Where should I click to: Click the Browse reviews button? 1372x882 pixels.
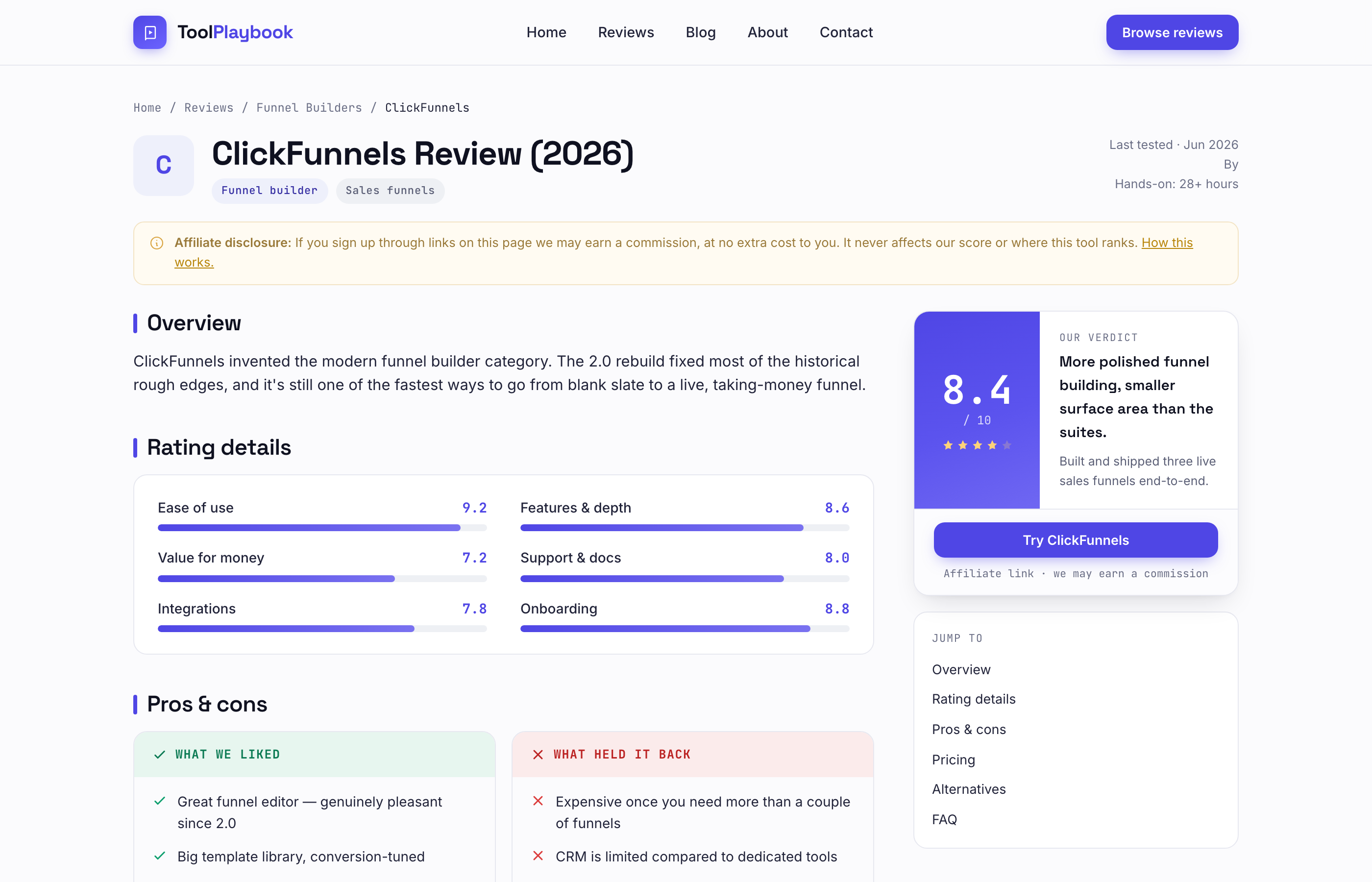[x=1172, y=32]
